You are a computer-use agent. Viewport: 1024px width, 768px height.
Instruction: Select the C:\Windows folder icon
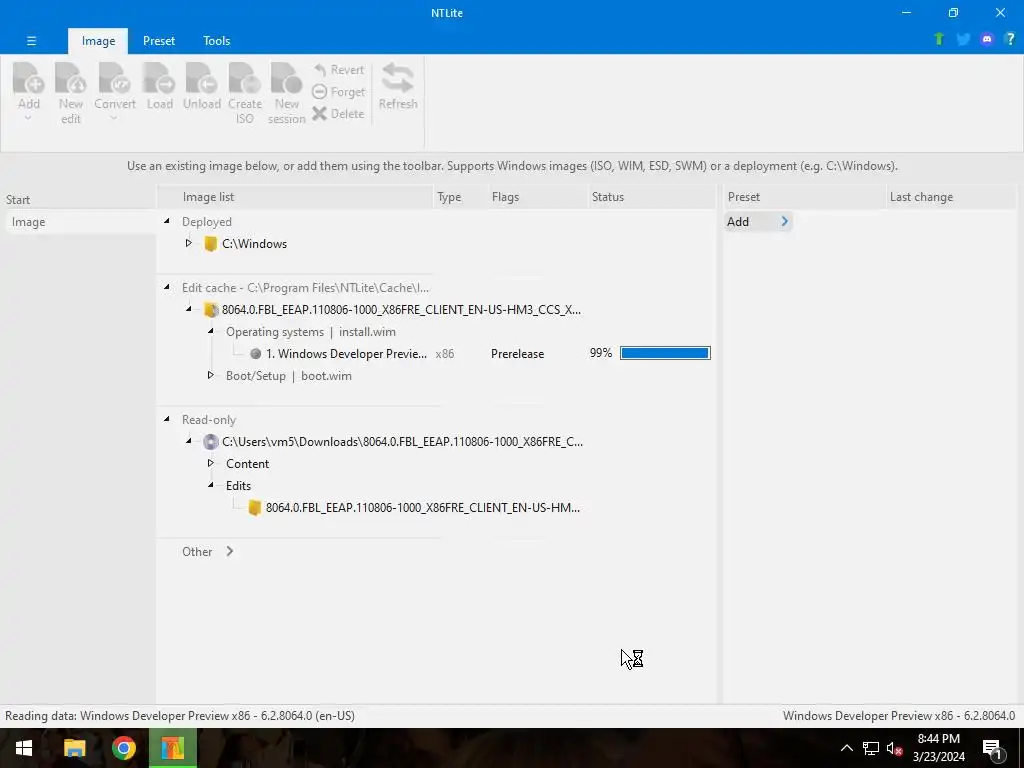[x=210, y=244]
